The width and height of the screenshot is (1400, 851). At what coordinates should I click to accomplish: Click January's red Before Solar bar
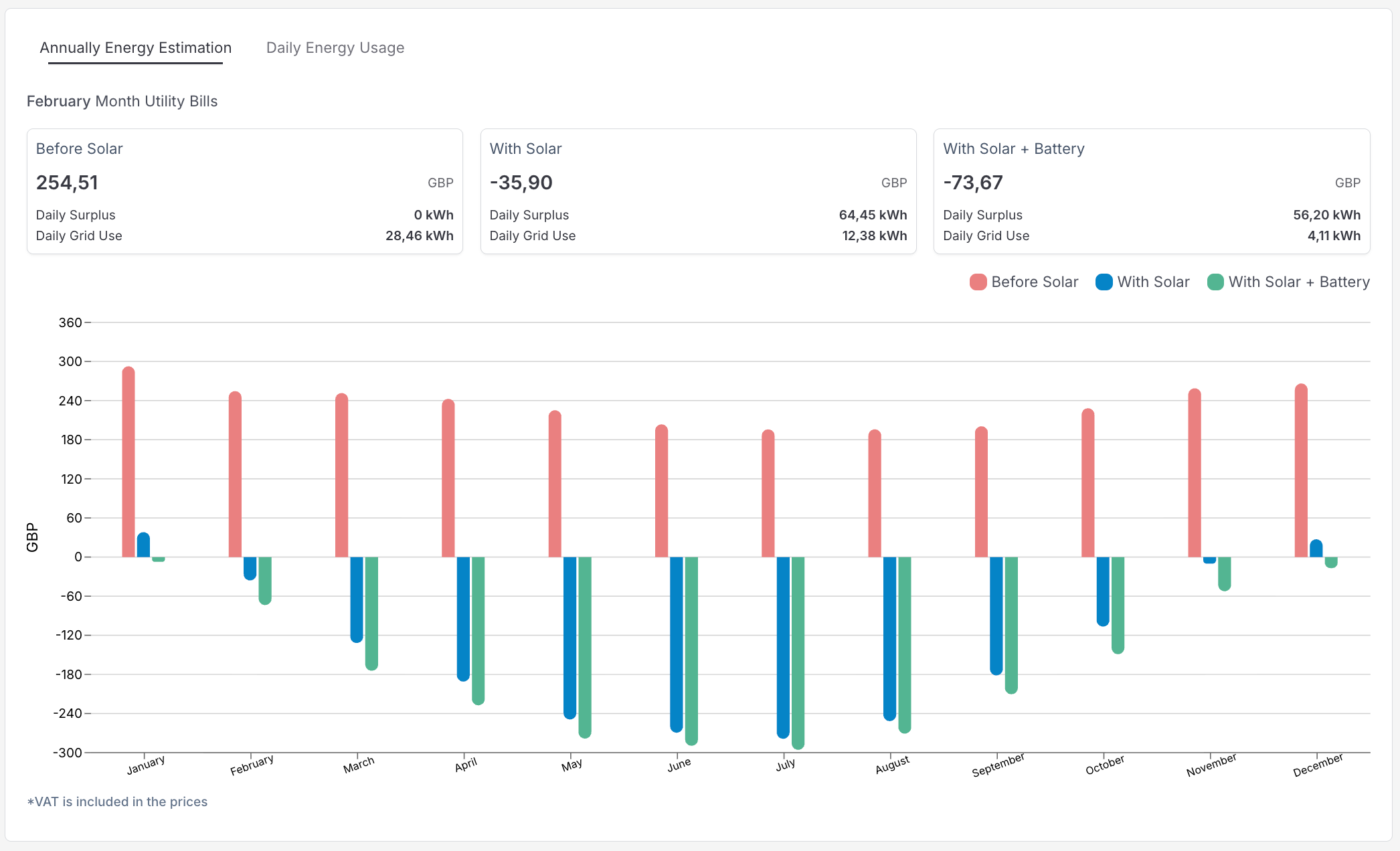coord(128,462)
